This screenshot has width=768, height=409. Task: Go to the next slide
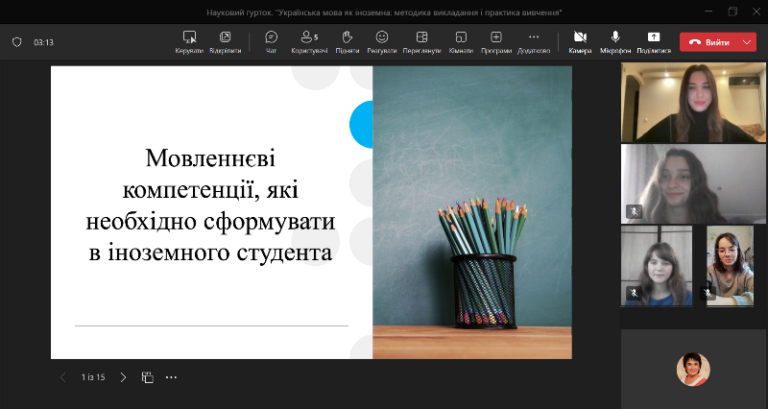(123, 377)
